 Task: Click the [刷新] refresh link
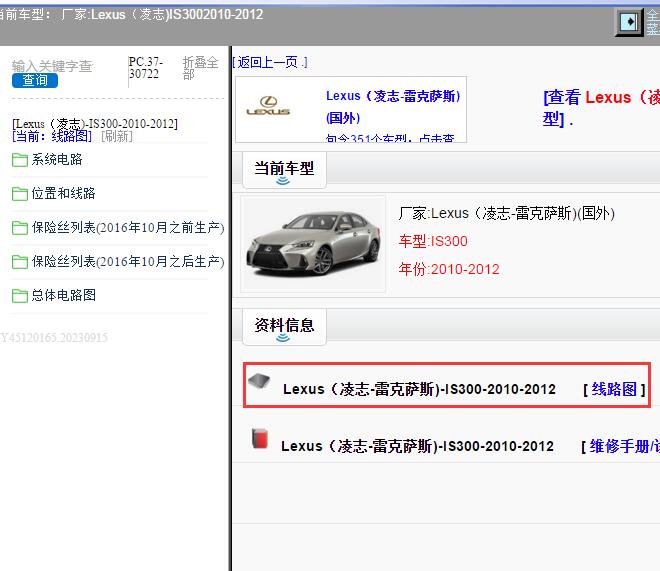(117, 136)
